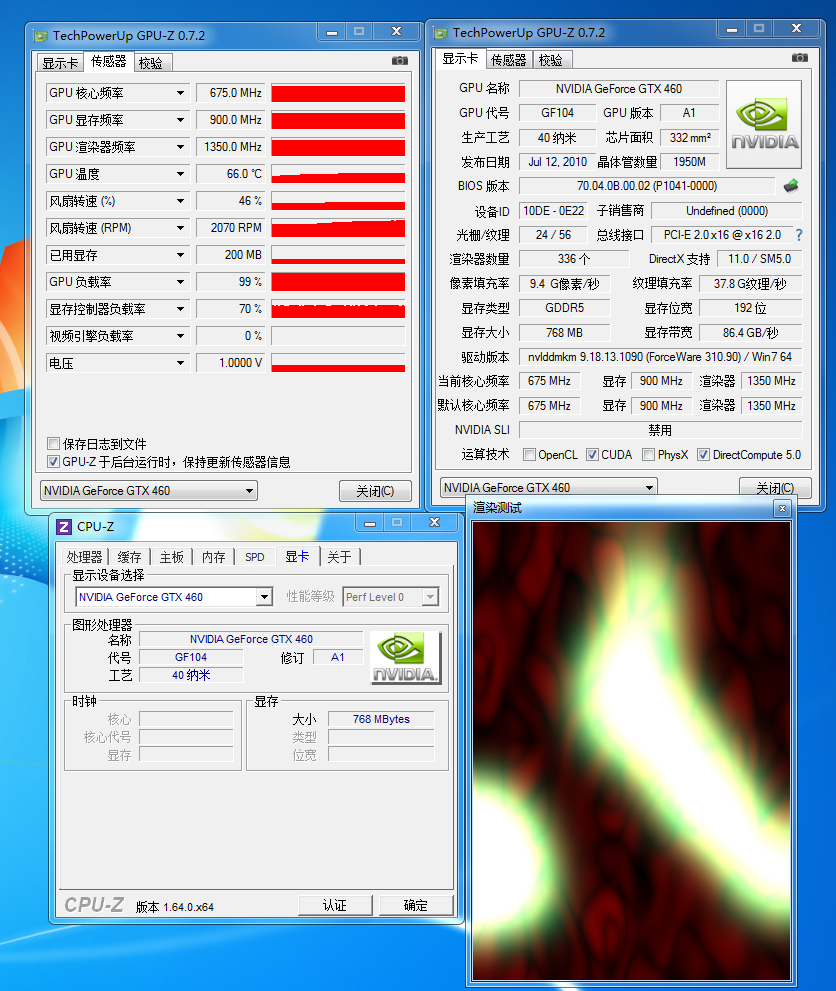Click the NVIDIA logo in CPU-Z
This screenshot has height=991, width=836.
tap(405, 658)
